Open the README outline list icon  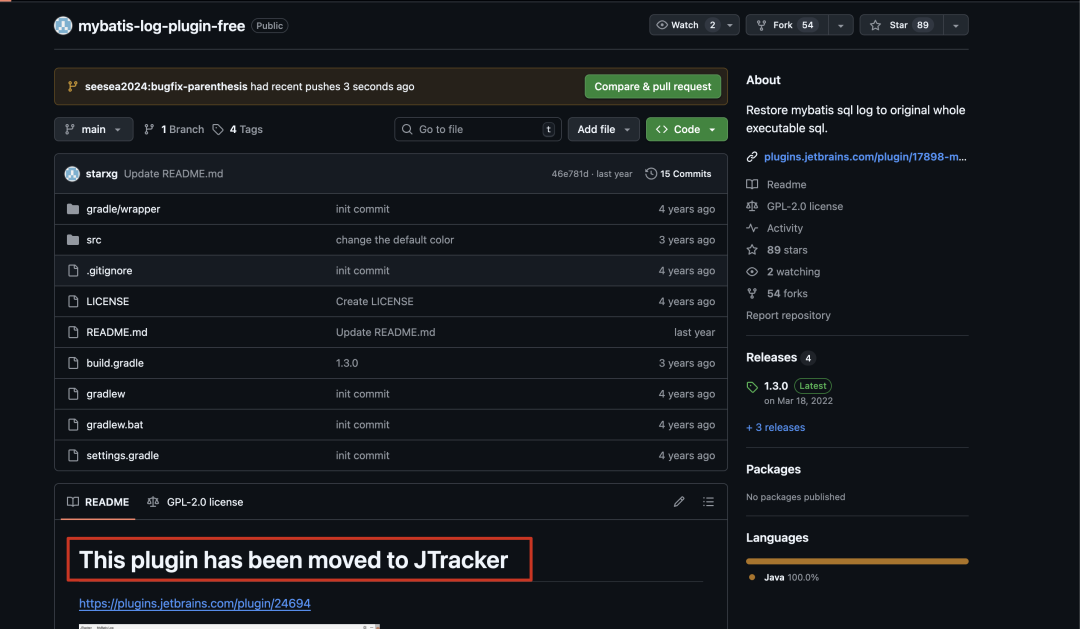pyautogui.click(x=708, y=502)
